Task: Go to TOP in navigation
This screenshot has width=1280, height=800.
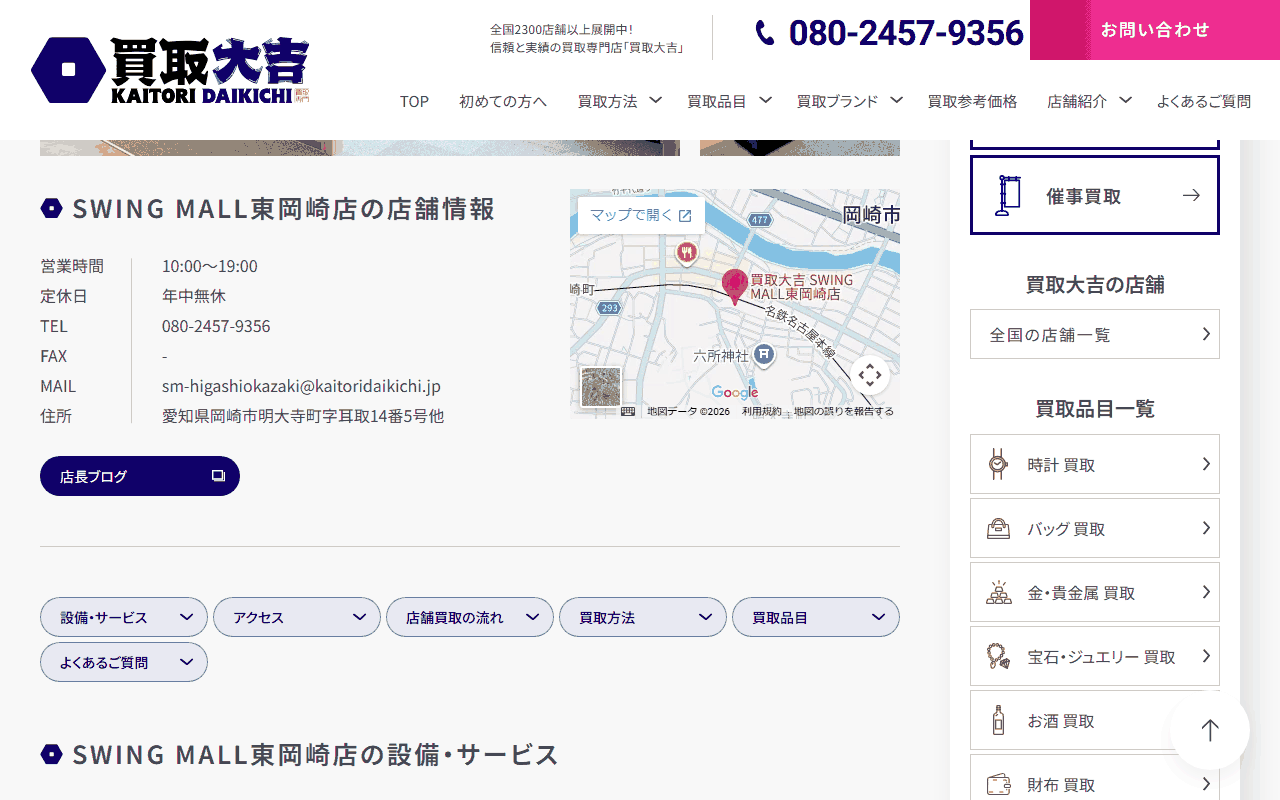Action: click(414, 101)
